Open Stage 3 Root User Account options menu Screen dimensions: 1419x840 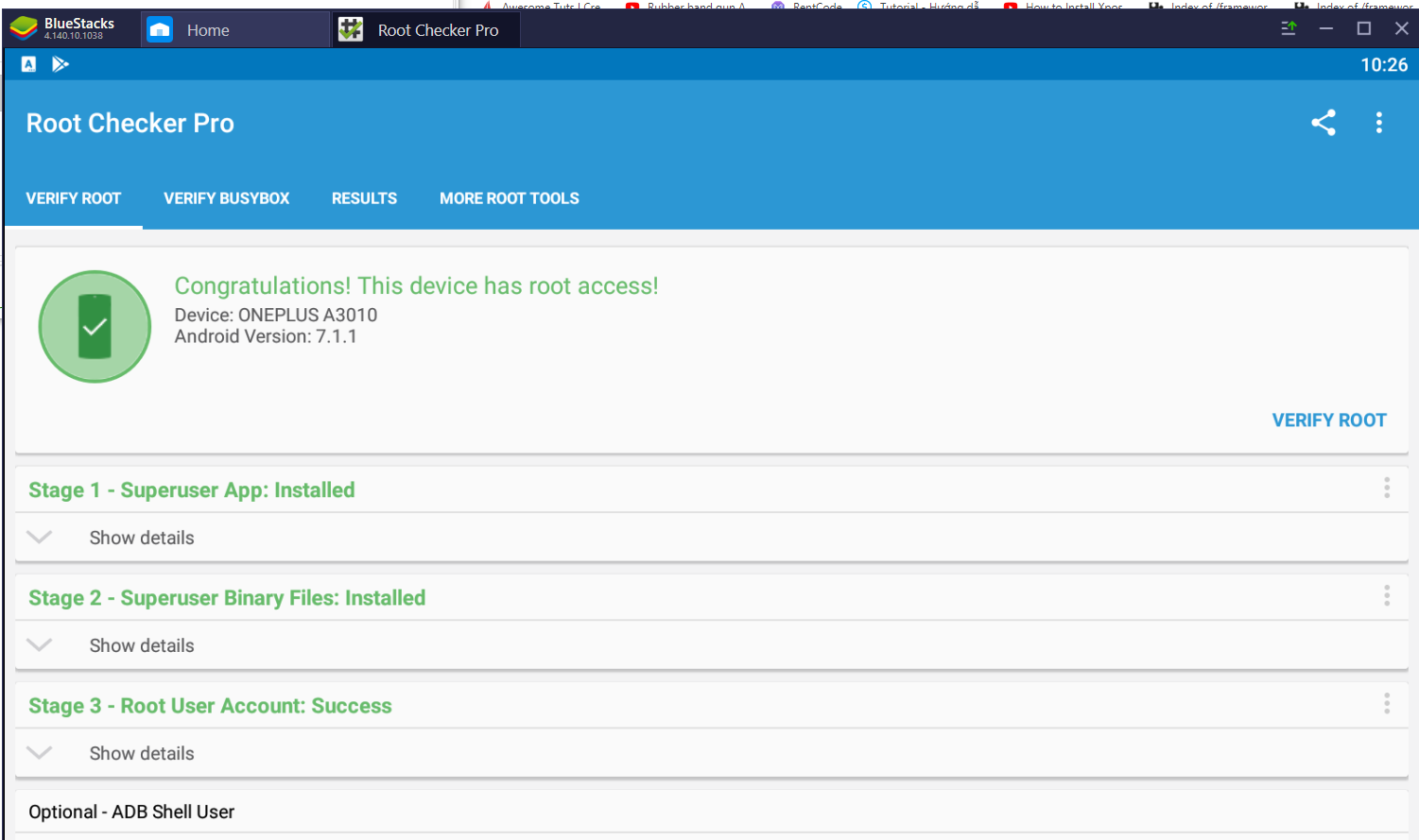1387,703
